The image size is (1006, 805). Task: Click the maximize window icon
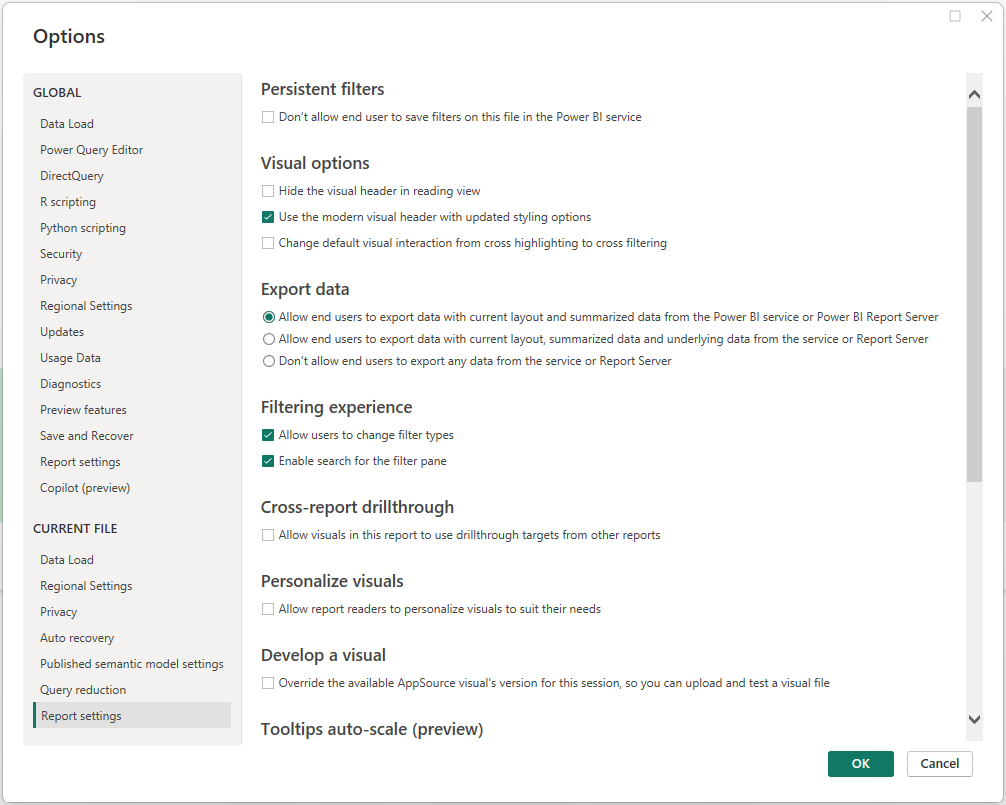click(955, 16)
